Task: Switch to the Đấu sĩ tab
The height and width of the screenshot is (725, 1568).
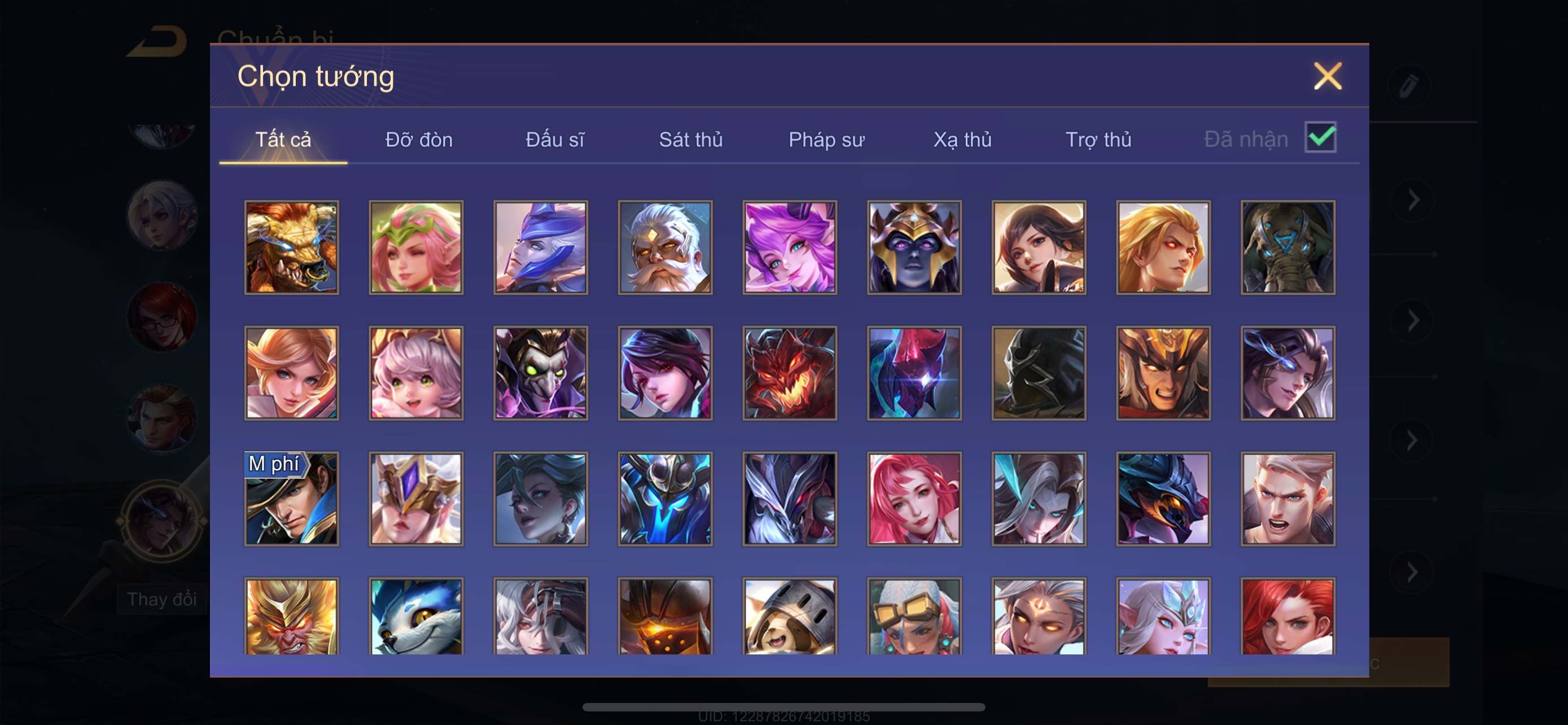Action: coord(554,139)
